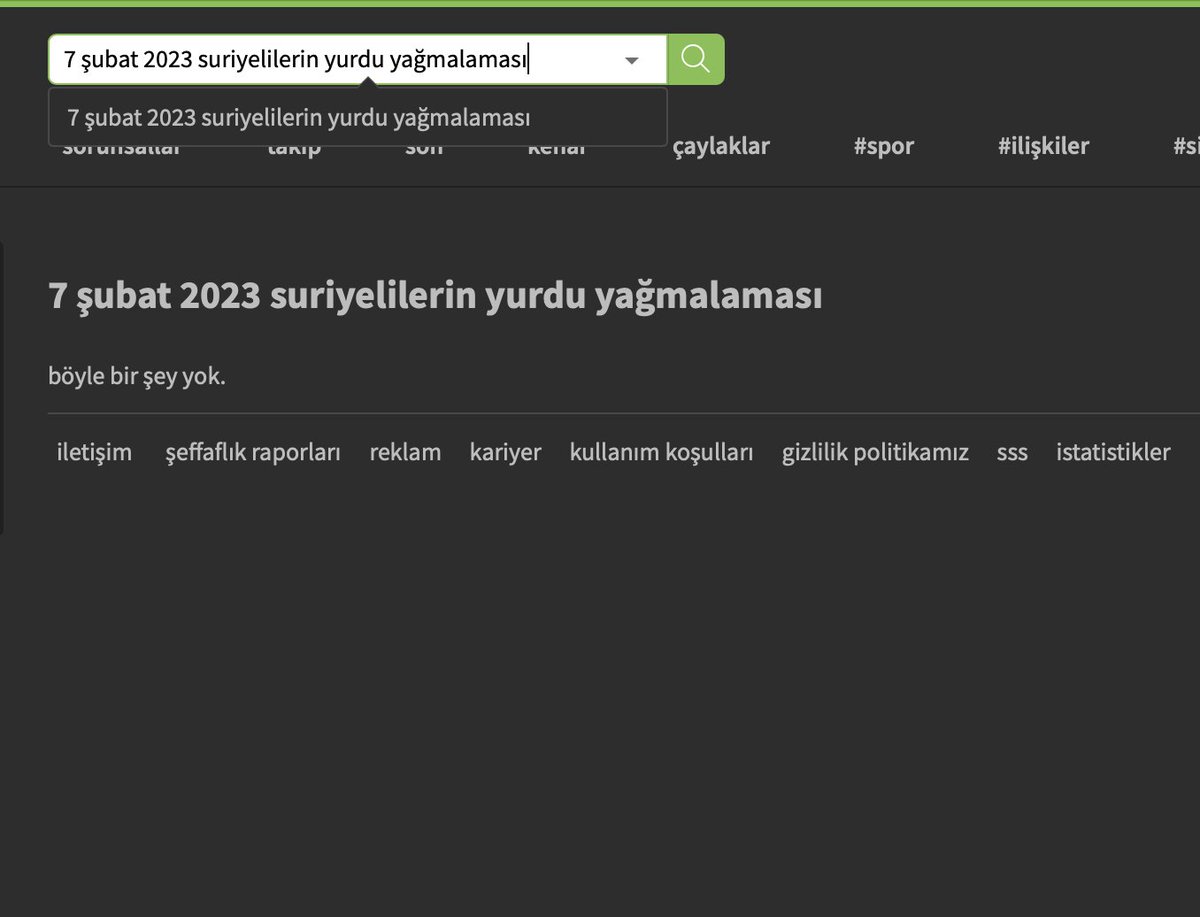Open the istatistikler footer link
The height and width of the screenshot is (917, 1200).
pos(1113,452)
